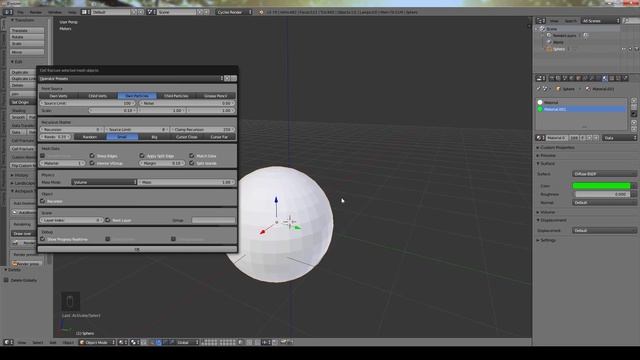This screenshot has height=360, width=640.
Task: Toggle Apply Split Edge checkbox
Action: click(x=142, y=156)
